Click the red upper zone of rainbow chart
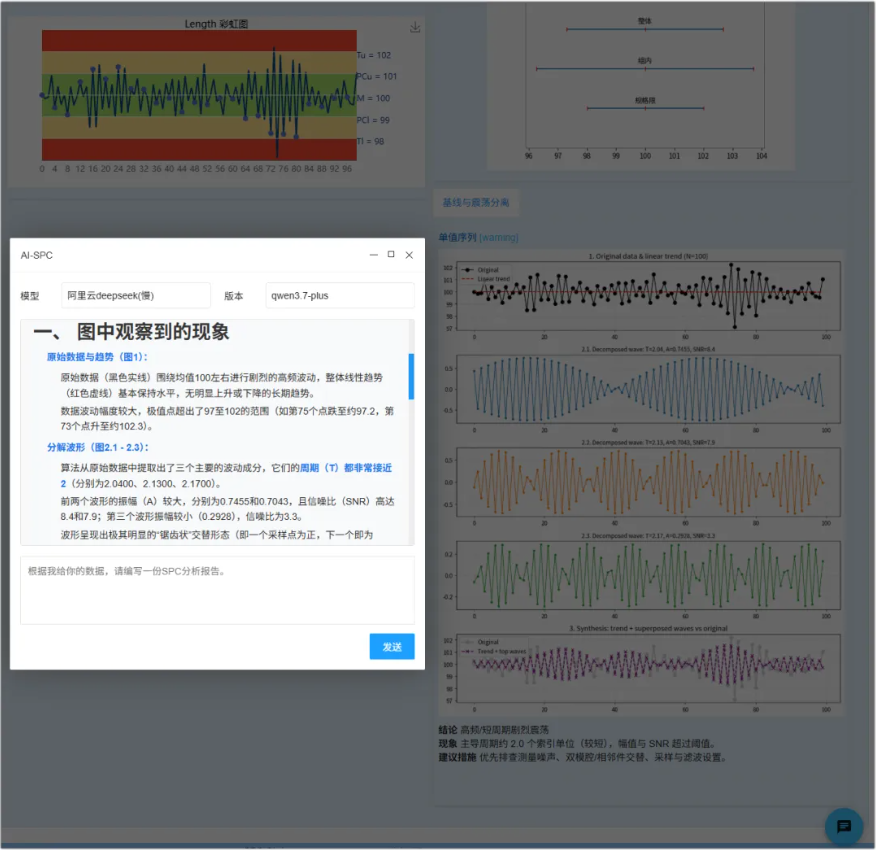 199,41
